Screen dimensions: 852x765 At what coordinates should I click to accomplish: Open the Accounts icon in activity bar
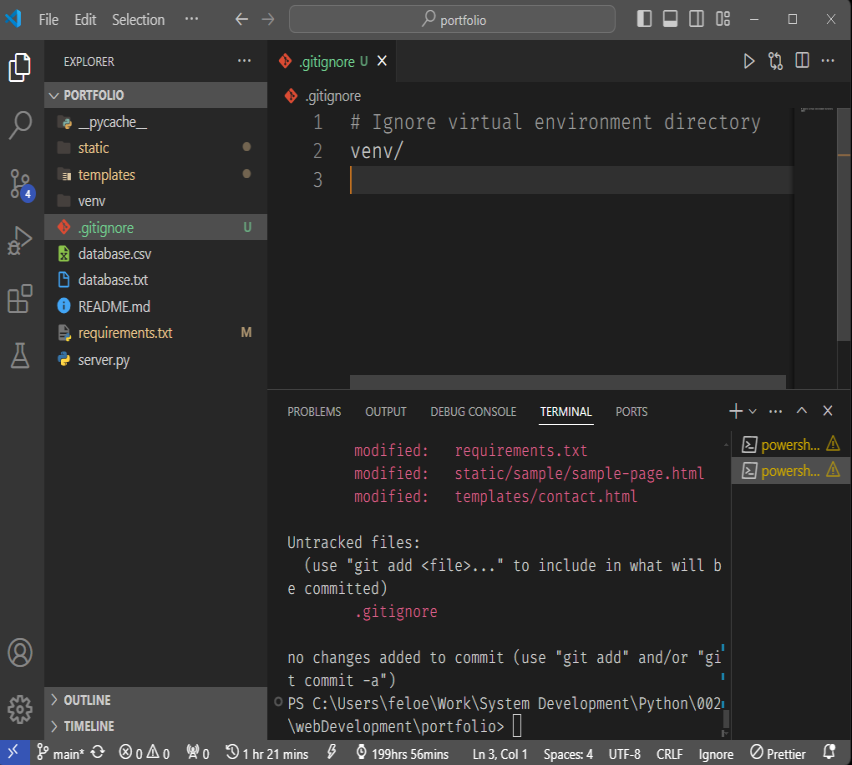point(21,652)
